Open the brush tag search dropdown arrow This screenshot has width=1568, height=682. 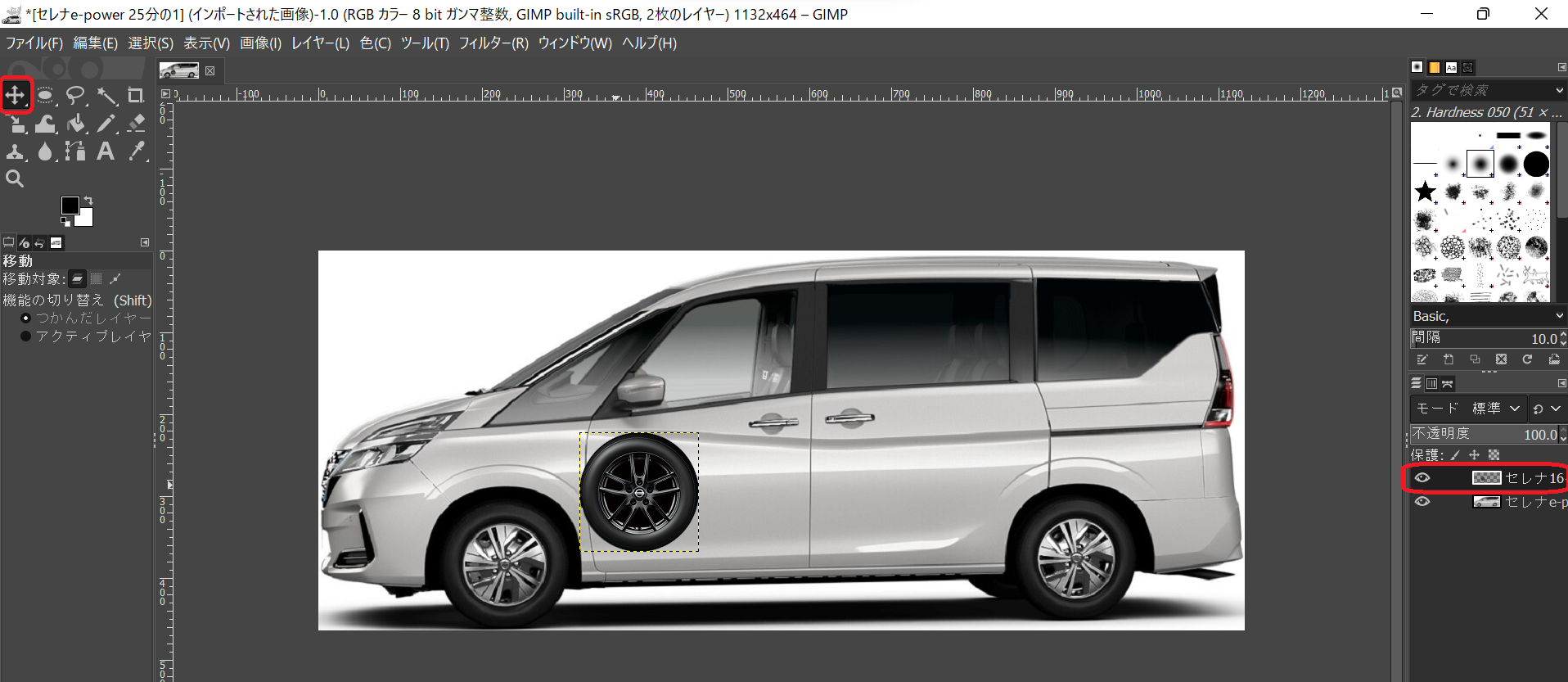tap(1558, 90)
